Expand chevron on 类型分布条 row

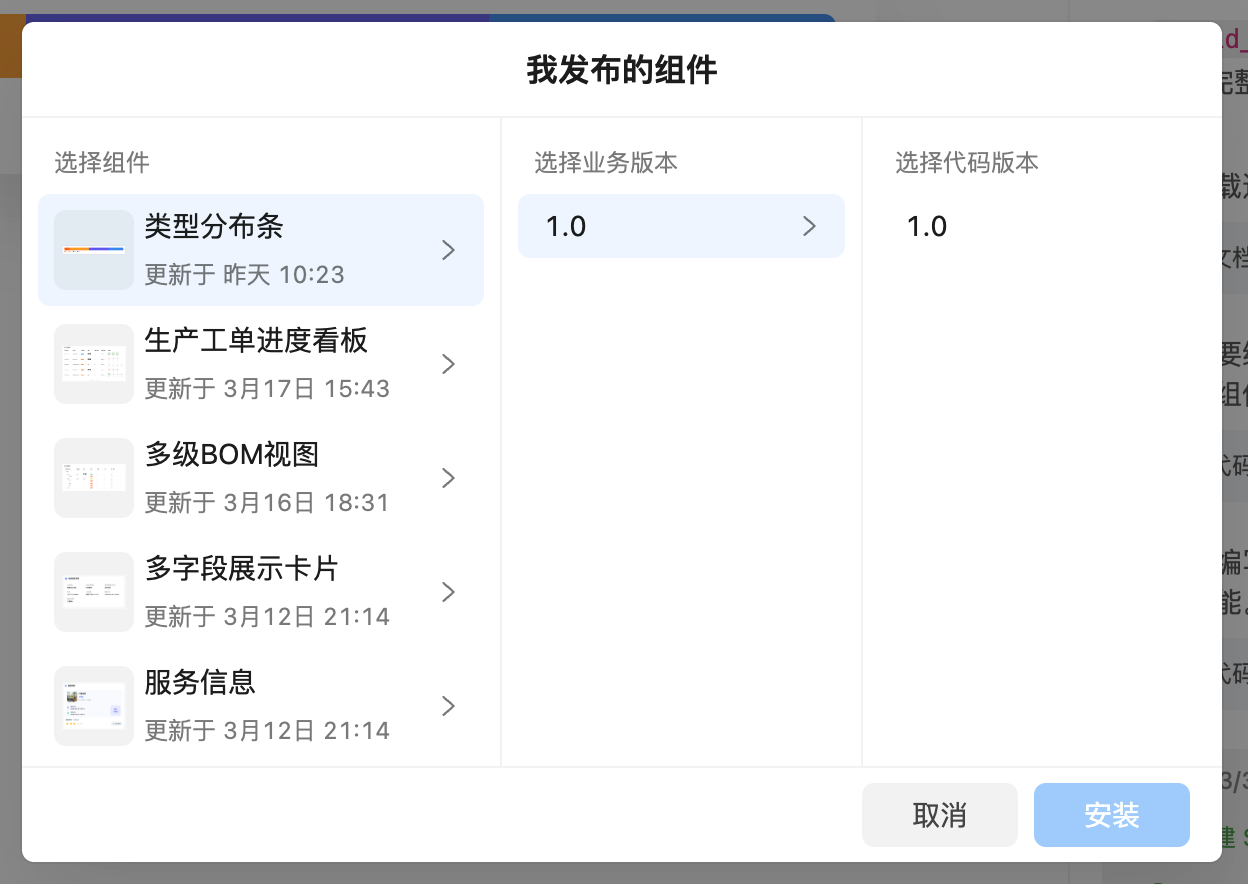(x=449, y=250)
